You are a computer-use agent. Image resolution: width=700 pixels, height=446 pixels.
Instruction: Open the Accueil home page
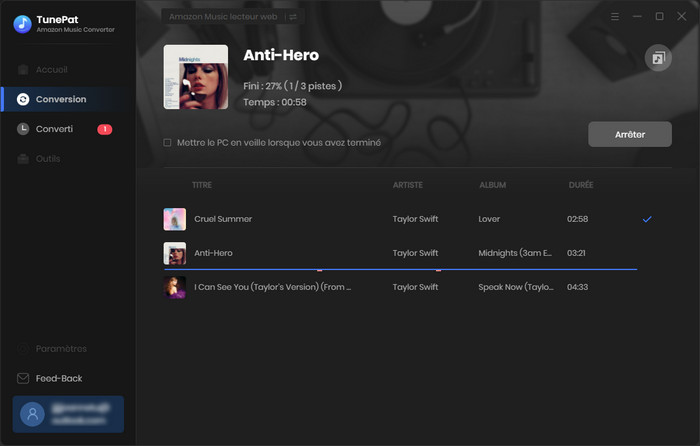[51, 70]
